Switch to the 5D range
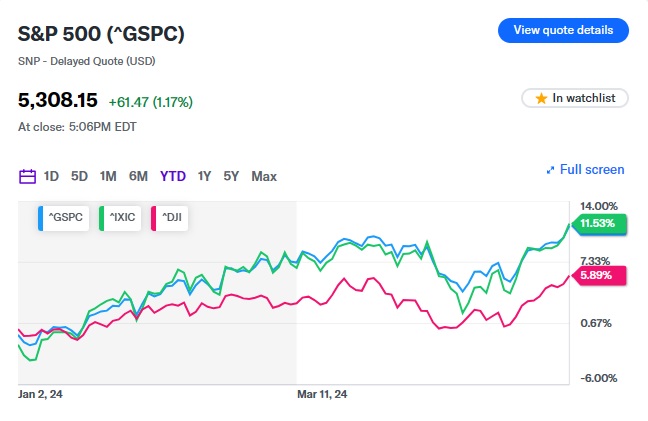This screenshot has width=648, height=421. point(79,176)
